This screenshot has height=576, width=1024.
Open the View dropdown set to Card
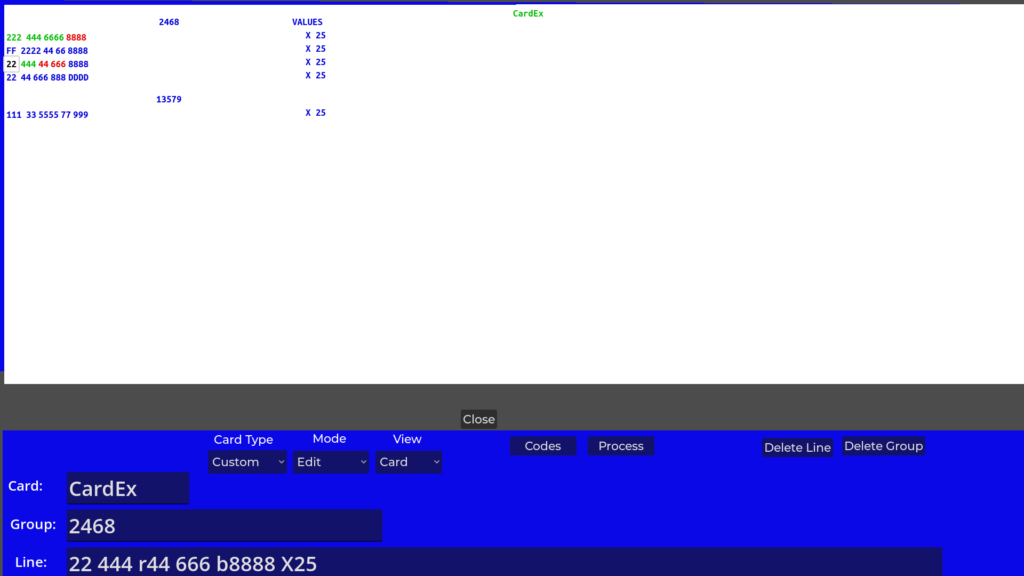[x=409, y=462]
